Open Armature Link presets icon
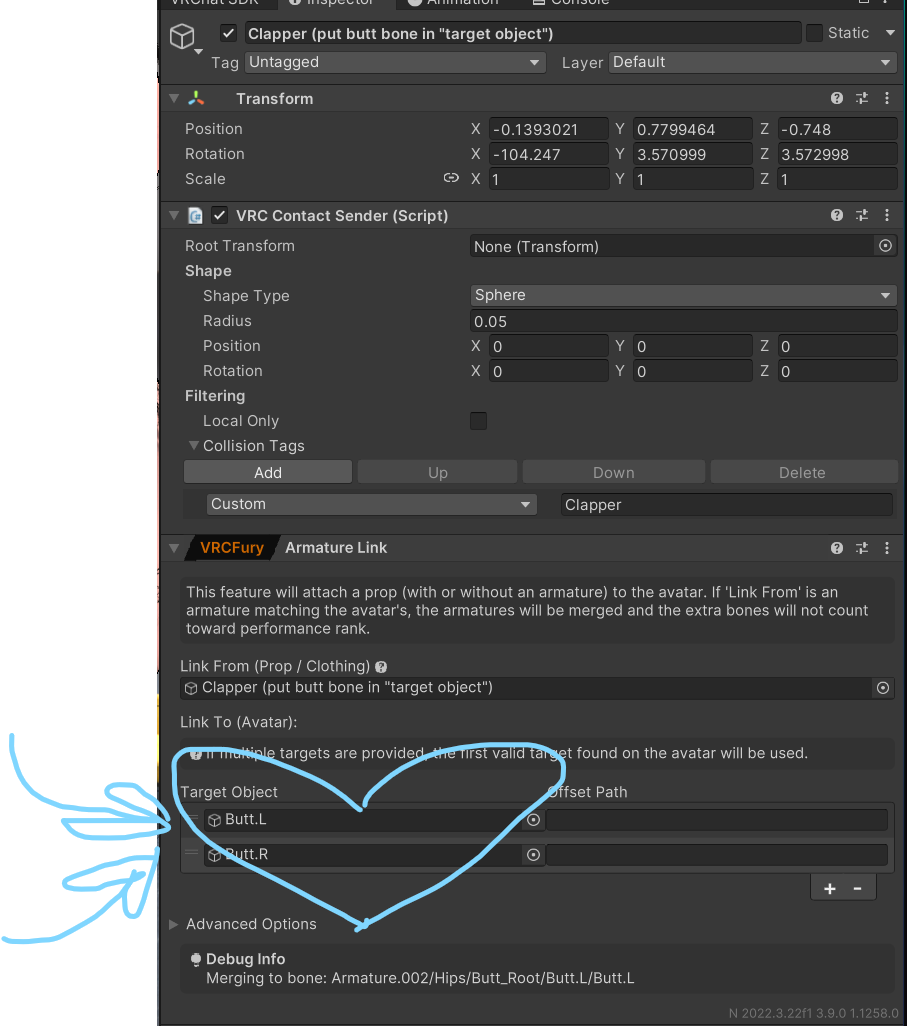Screen dimensions: 907x1026 pyautogui.click(x=862, y=548)
